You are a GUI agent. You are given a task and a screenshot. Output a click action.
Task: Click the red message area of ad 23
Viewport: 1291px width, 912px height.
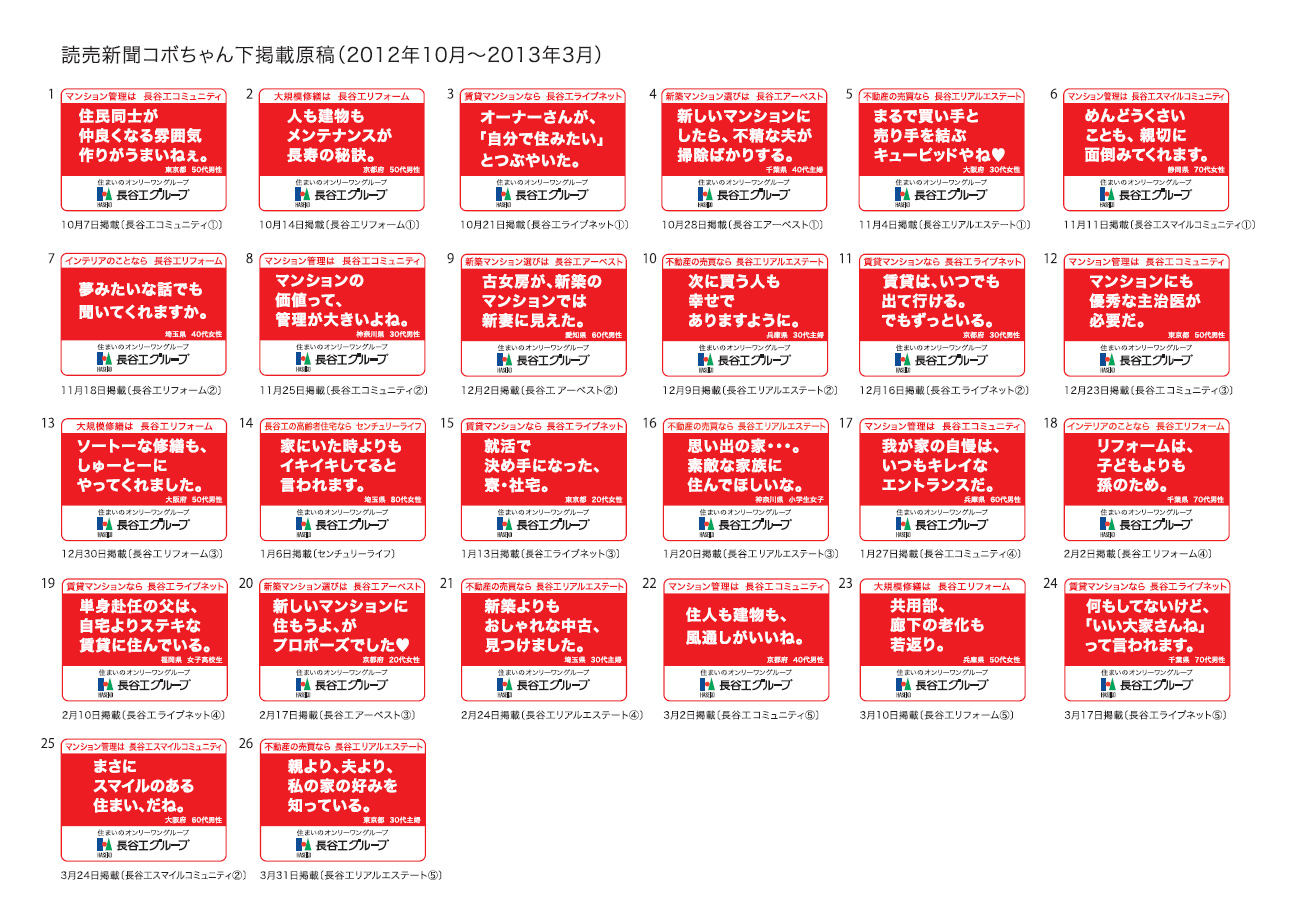click(x=942, y=628)
